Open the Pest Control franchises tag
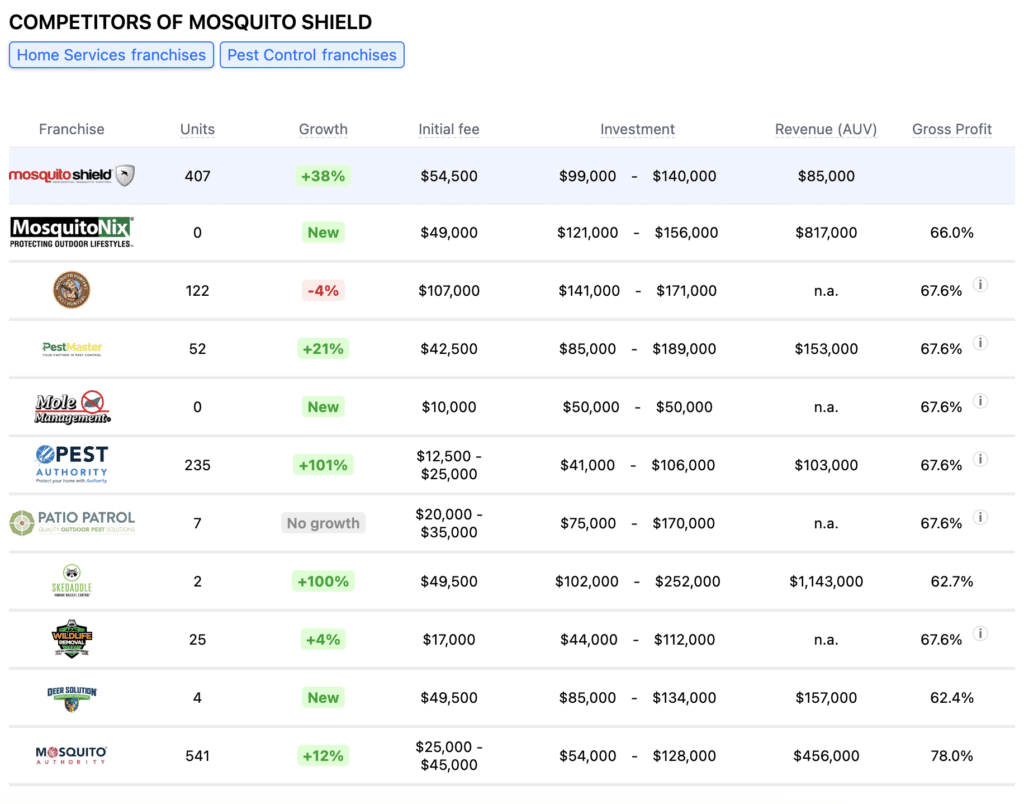Viewport: 1024px width, 804px height. click(x=312, y=55)
